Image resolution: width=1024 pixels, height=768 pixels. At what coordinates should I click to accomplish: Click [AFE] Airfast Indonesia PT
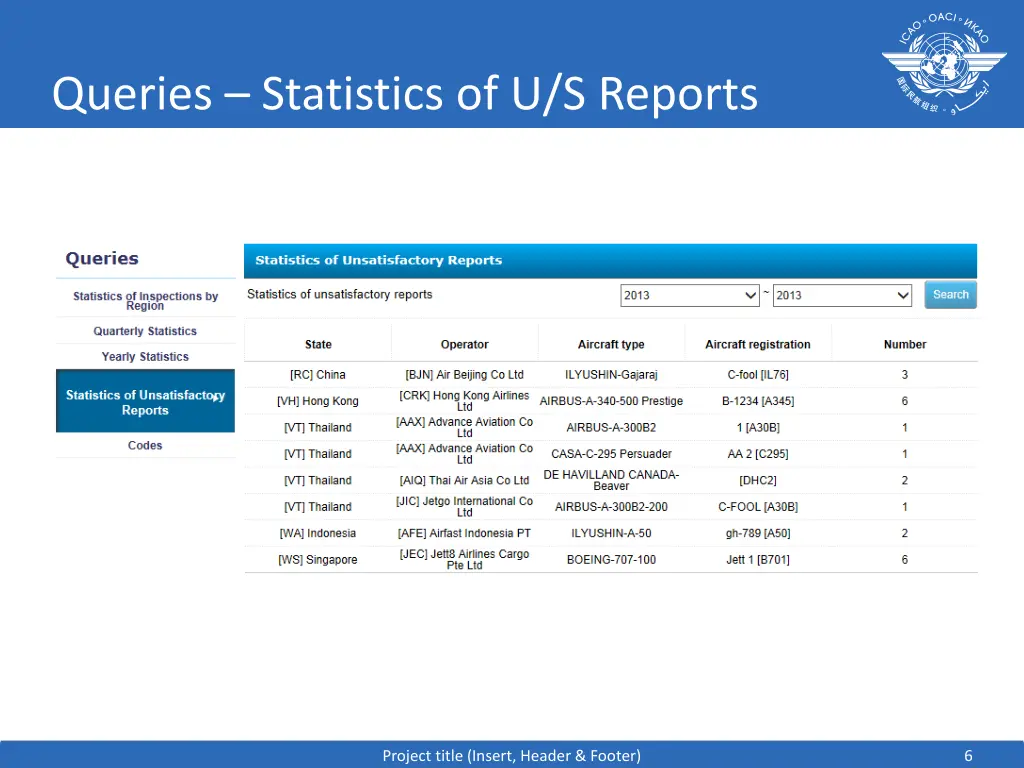(464, 534)
